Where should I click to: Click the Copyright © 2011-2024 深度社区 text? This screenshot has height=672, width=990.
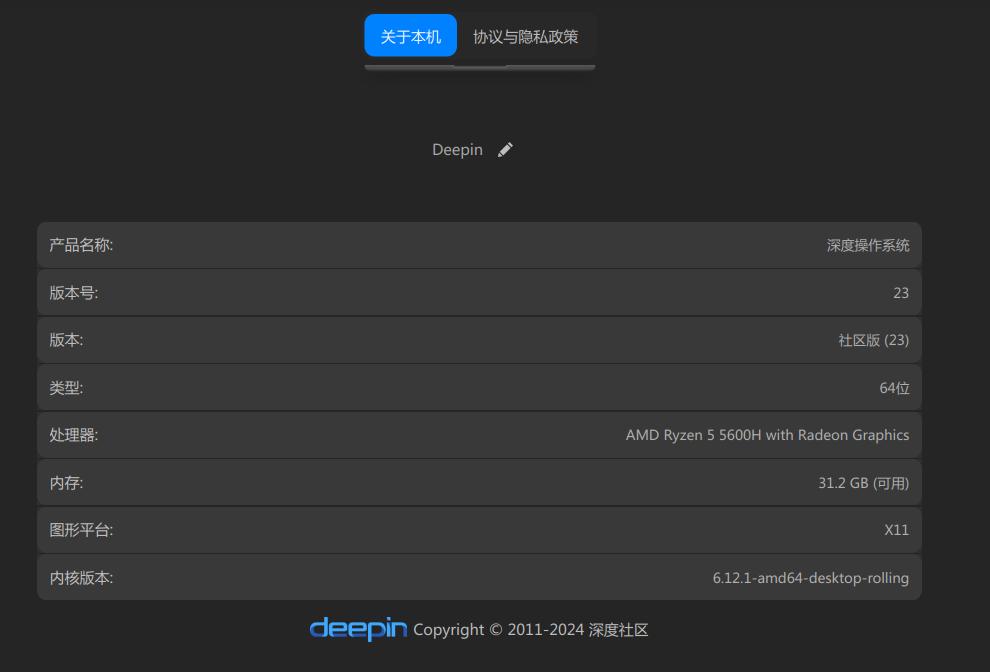pos(530,630)
